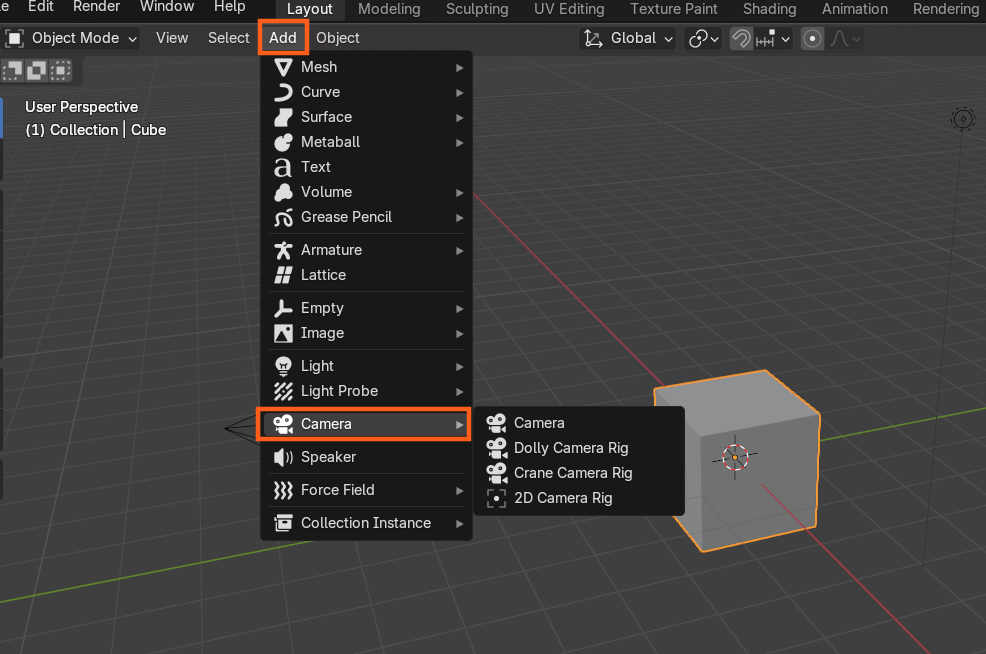Open the View menu
Image resolution: width=986 pixels, height=654 pixels.
click(x=172, y=38)
